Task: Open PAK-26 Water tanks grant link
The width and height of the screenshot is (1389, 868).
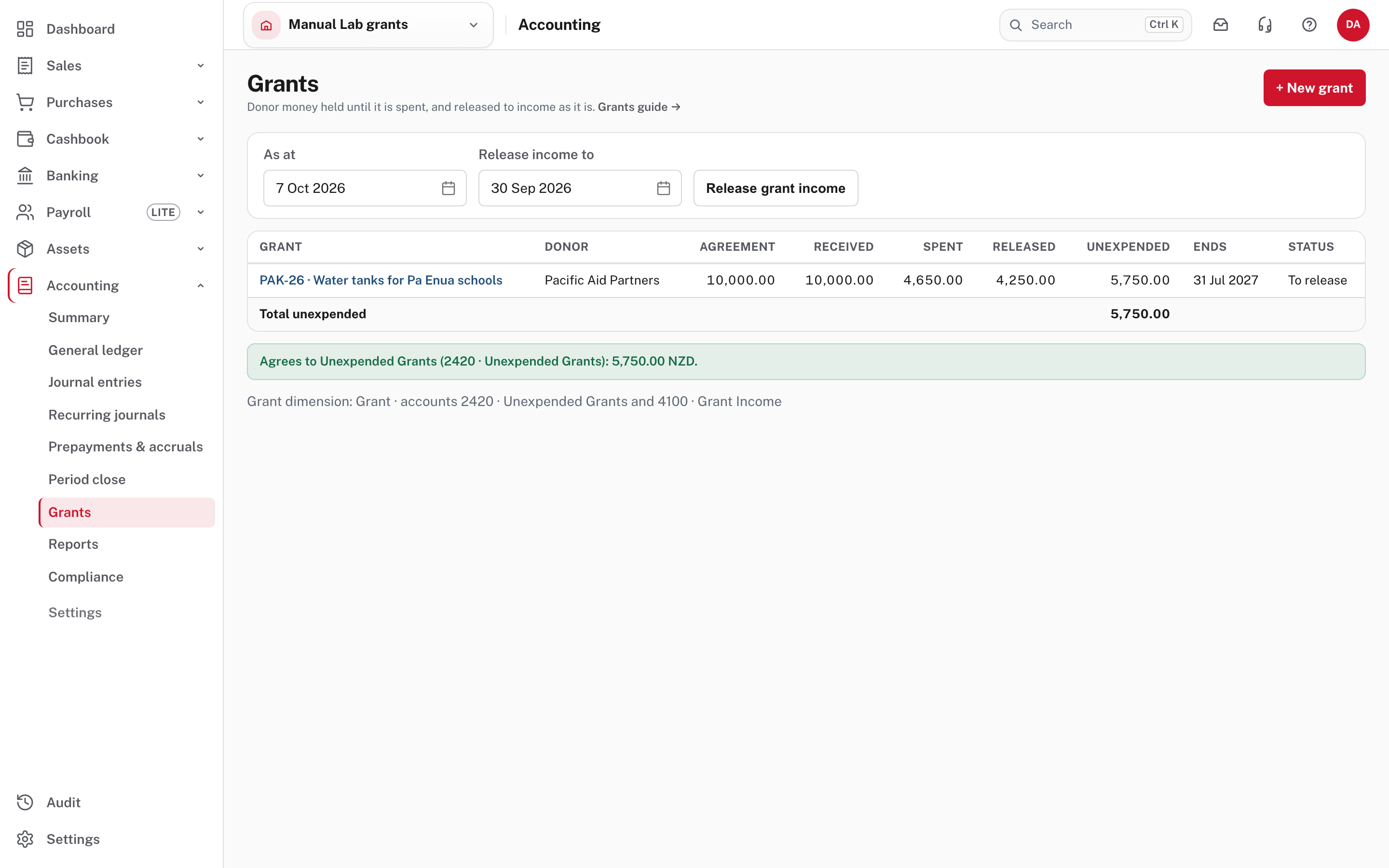Action: [381, 280]
